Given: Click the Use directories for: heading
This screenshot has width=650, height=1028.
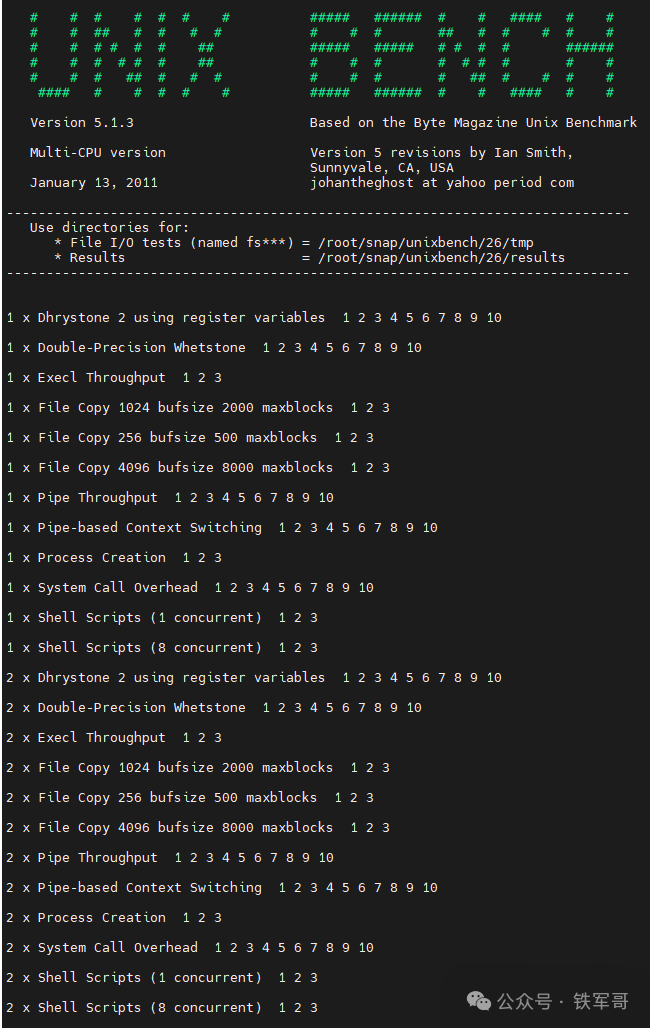Looking at the screenshot, I should click(110, 227).
